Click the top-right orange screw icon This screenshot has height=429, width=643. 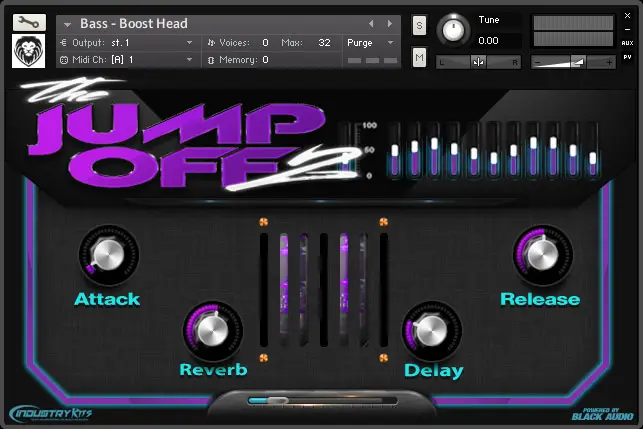click(x=383, y=222)
